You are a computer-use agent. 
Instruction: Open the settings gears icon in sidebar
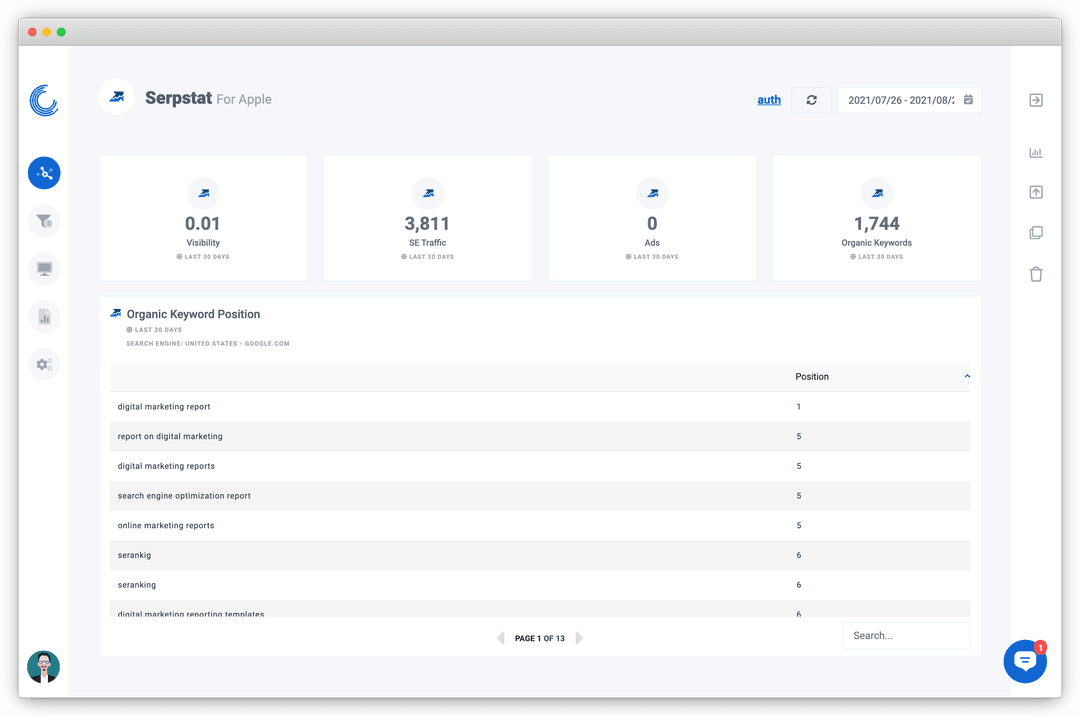click(x=44, y=364)
